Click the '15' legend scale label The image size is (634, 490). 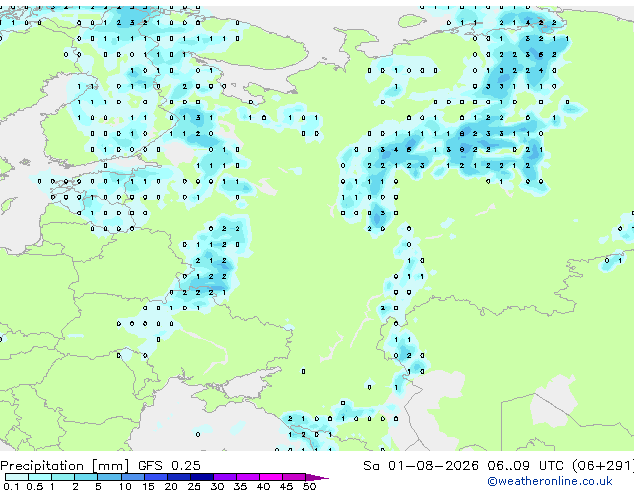coord(148,486)
